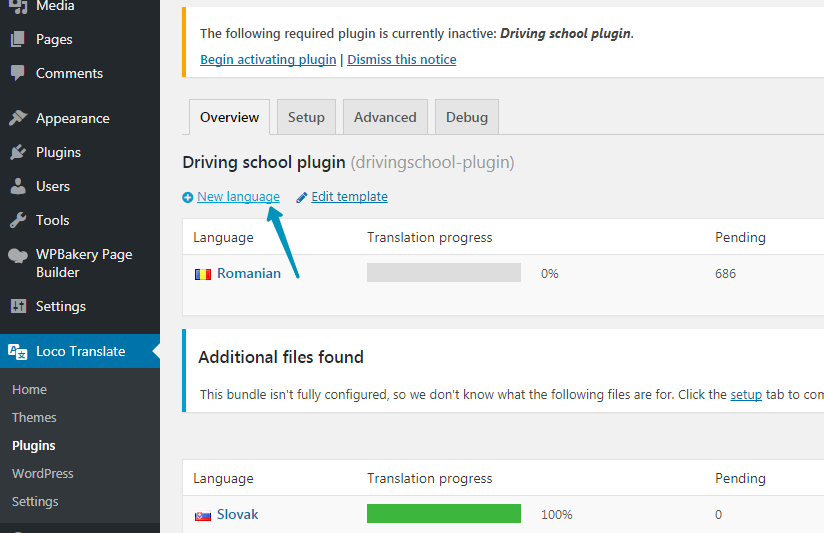Click the Loco Translate sidebar icon
The image size is (824, 533).
17,351
